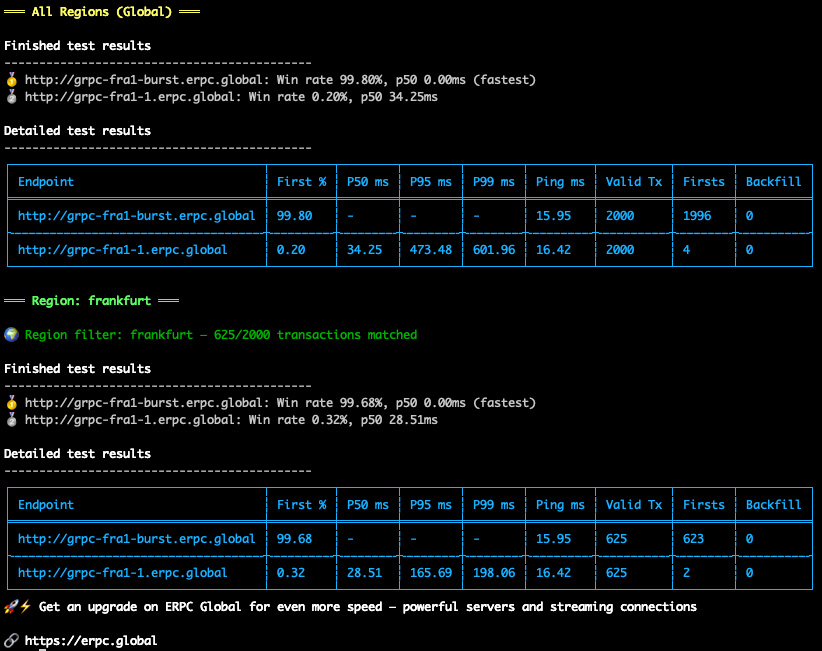Click the ERPC Global upgrade message text

(367, 606)
